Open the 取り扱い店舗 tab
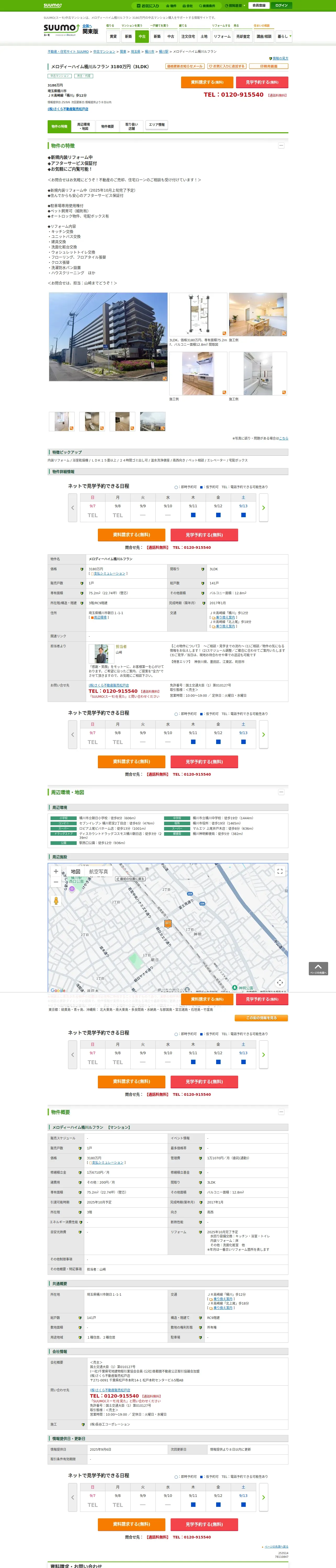The image size is (336, 1568). coord(132,126)
